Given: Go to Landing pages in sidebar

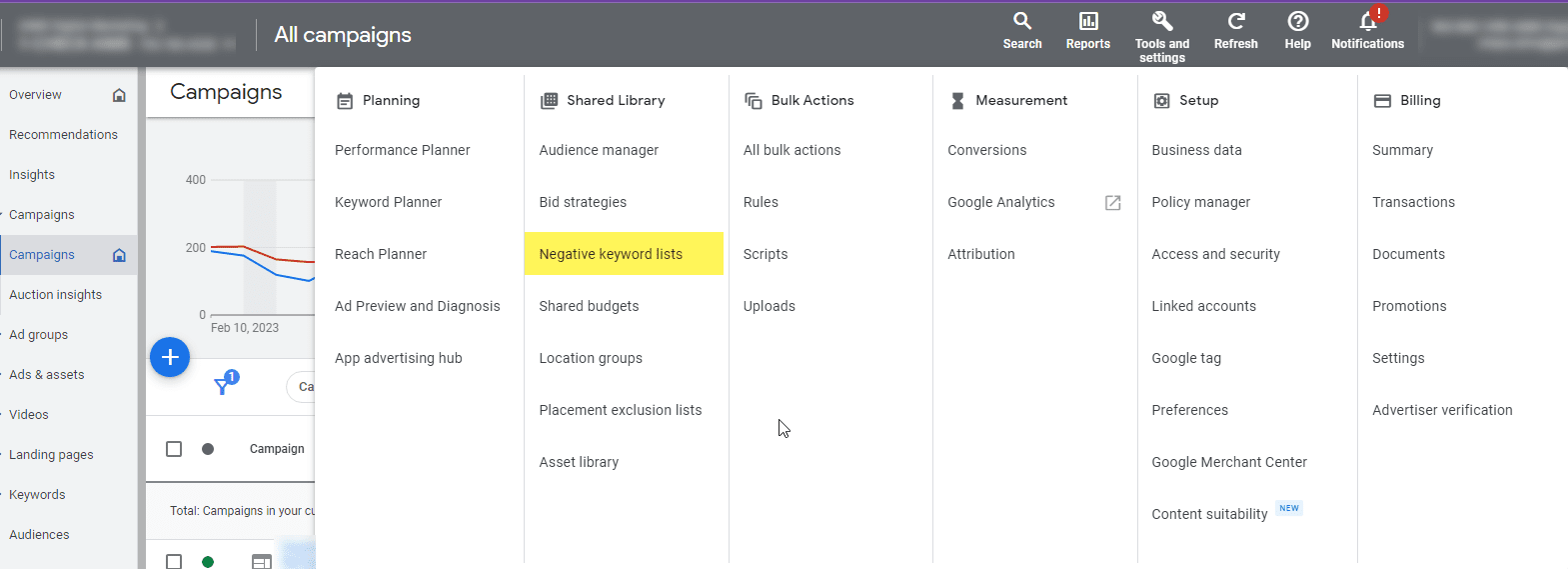Looking at the screenshot, I should point(51,455).
